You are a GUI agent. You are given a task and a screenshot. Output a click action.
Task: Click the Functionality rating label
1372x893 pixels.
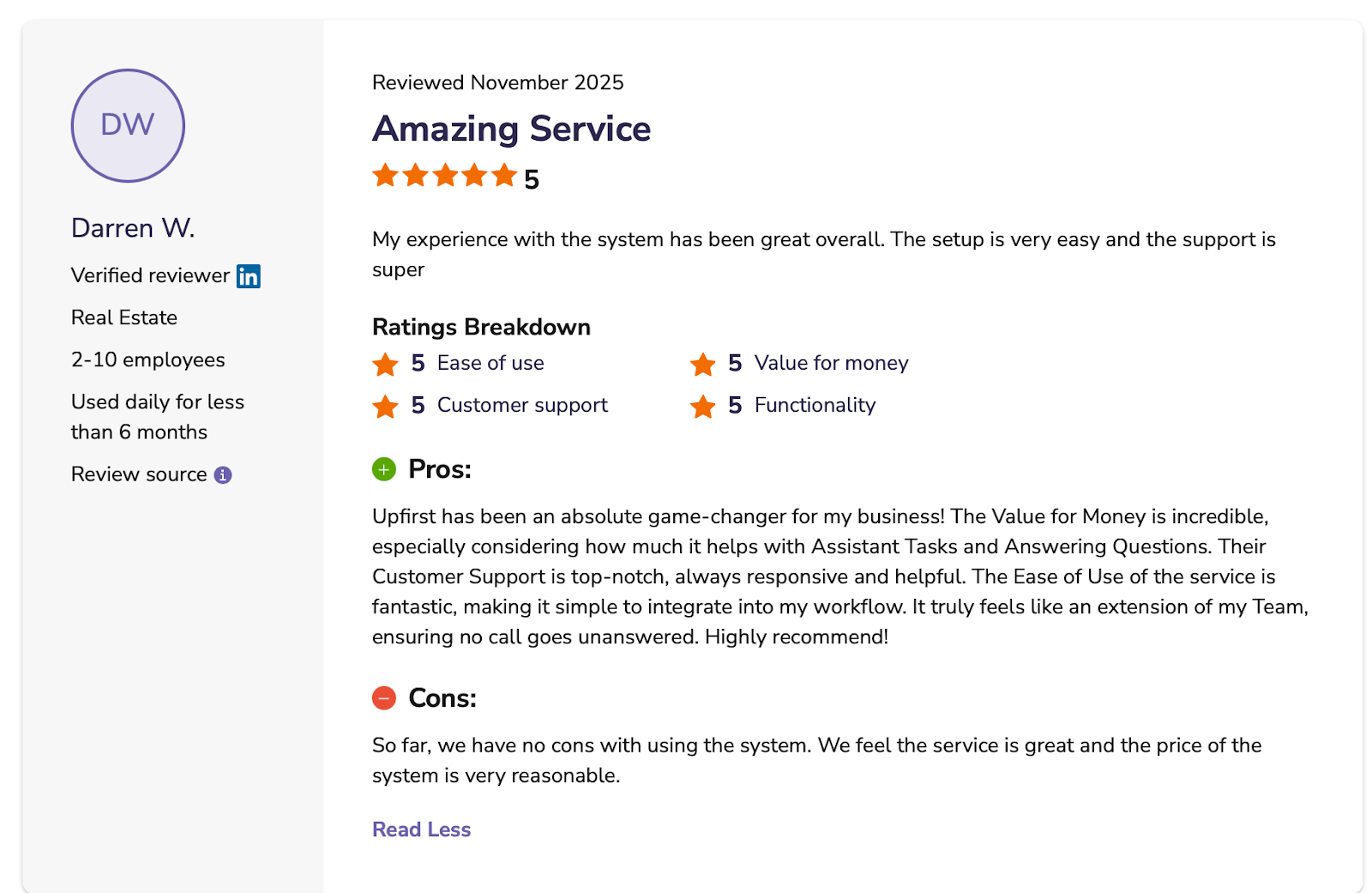coord(815,405)
